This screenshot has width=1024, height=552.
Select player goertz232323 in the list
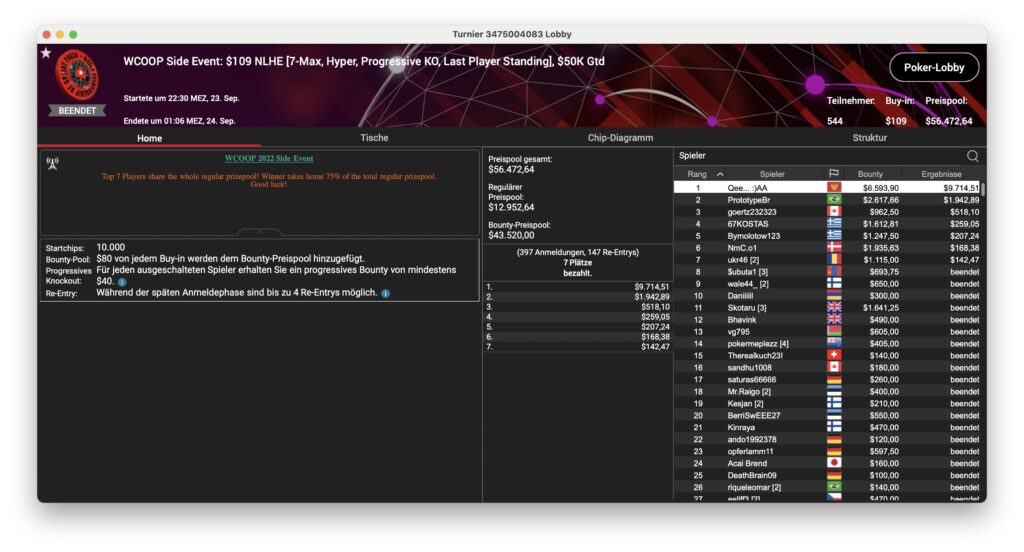pyautogui.click(x=752, y=212)
